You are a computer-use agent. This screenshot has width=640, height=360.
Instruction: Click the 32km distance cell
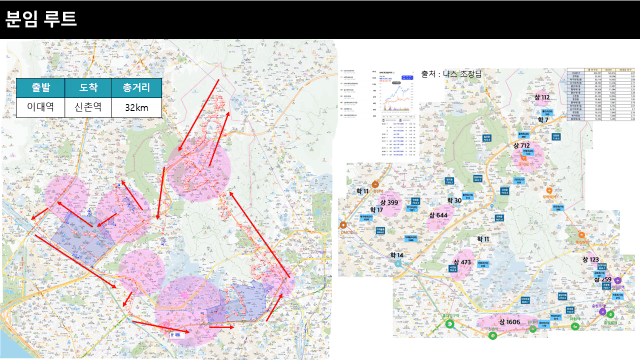(136, 107)
